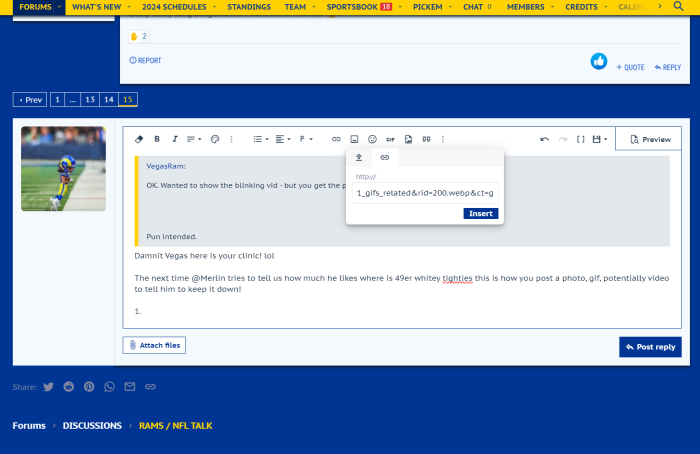Share via email
This screenshot has width=700, height=454.
pos(130,387)
